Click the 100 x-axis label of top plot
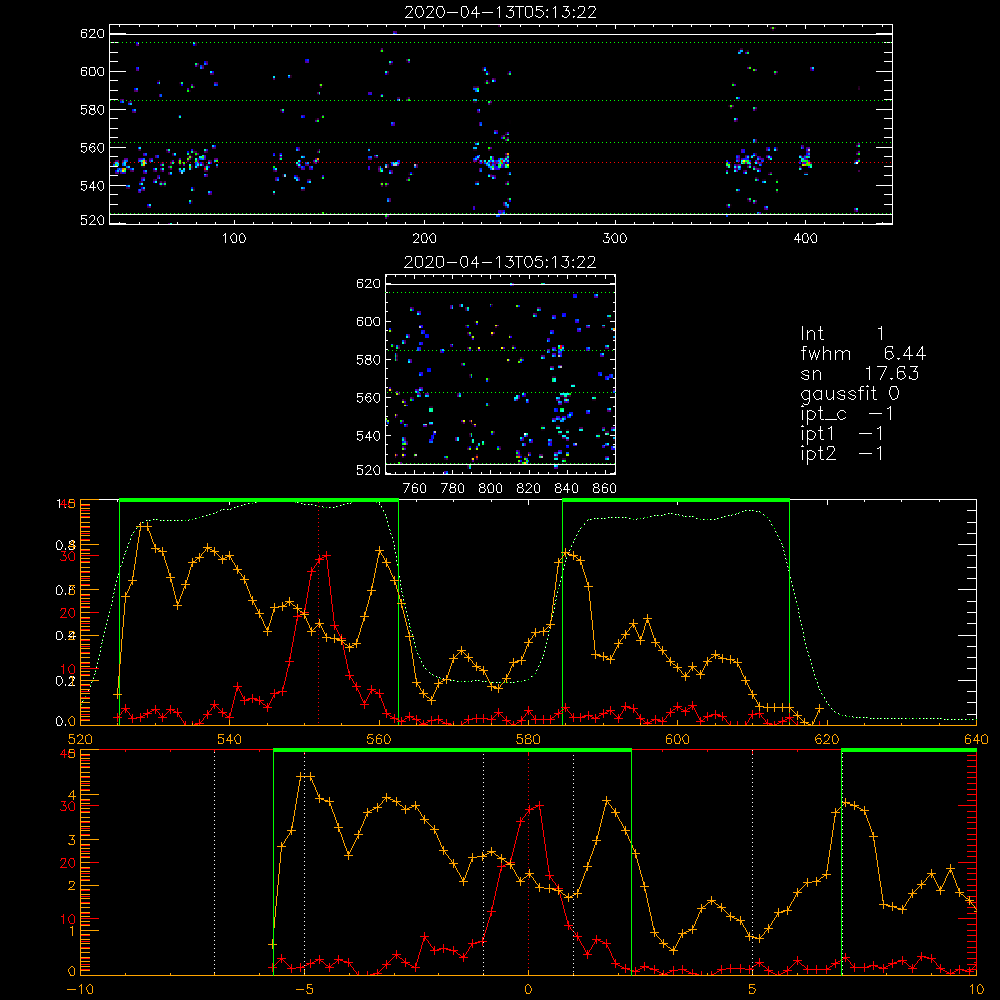This screenshot has height=1000, width=1000. point(234,239)
